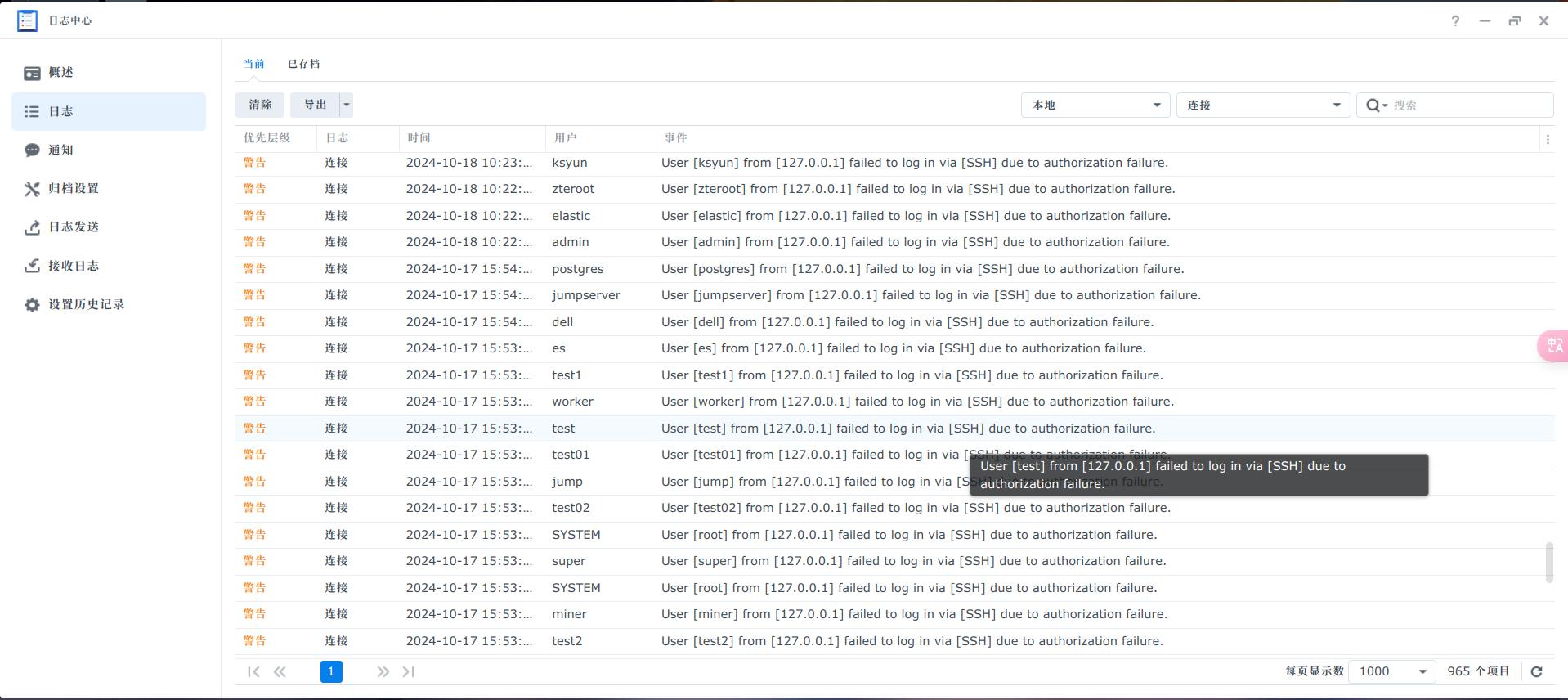
Task: Click the help question mark icon
Action: tap(1455, 21)
